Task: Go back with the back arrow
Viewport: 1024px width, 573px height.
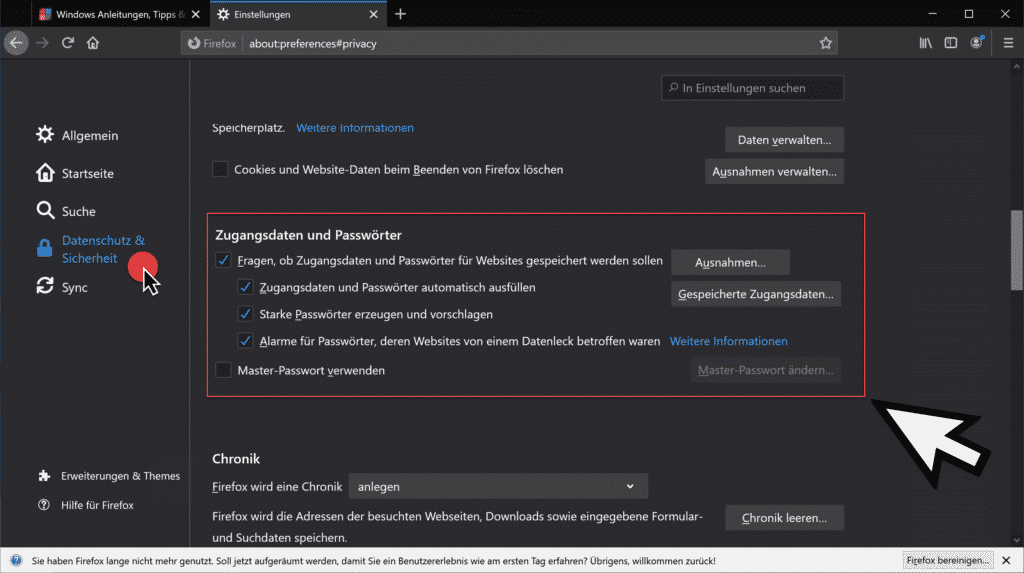Action: [x=16, y=43]
